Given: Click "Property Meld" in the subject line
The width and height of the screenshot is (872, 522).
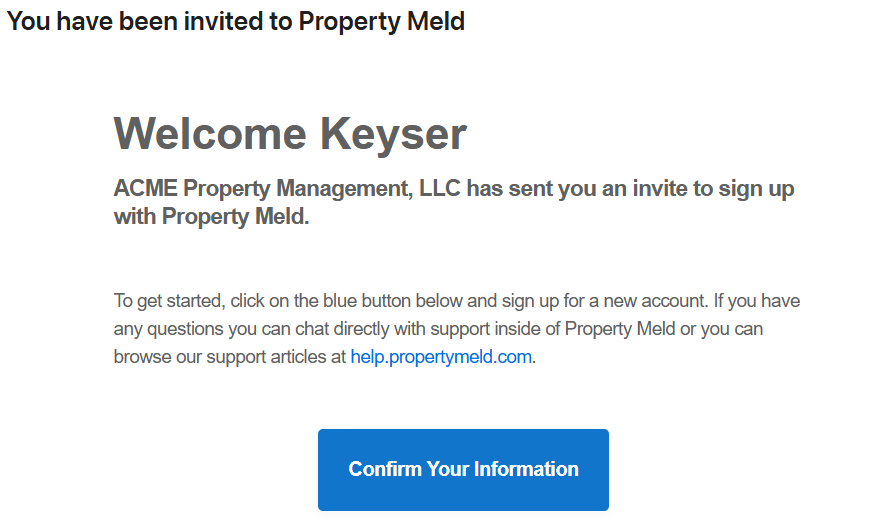Looking at the screenshot, I should click(x=382, y=21).
